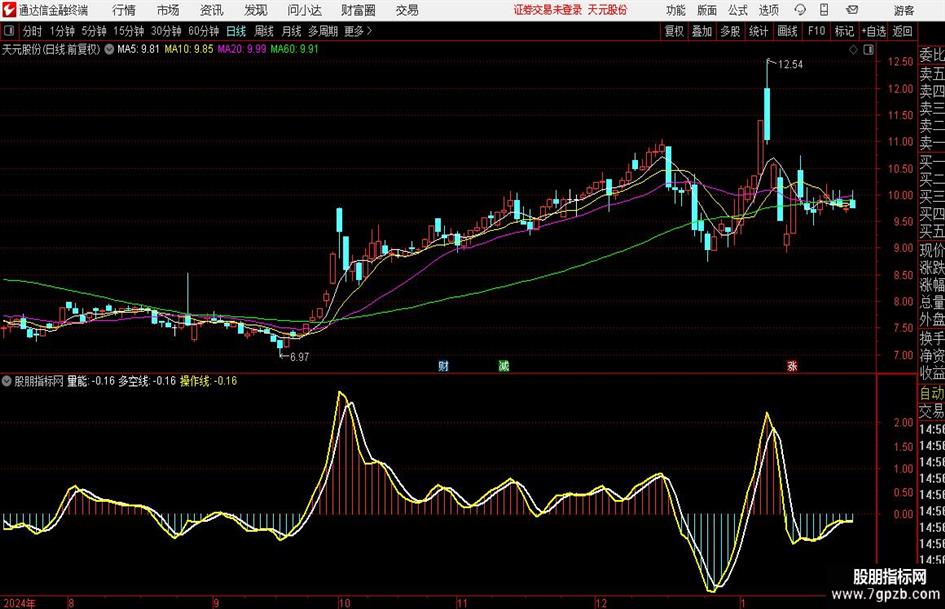The width and height of the screenshot is (945, 609).
Task: Click the 通达信 red app logo icon
Action: pos(8,10)
